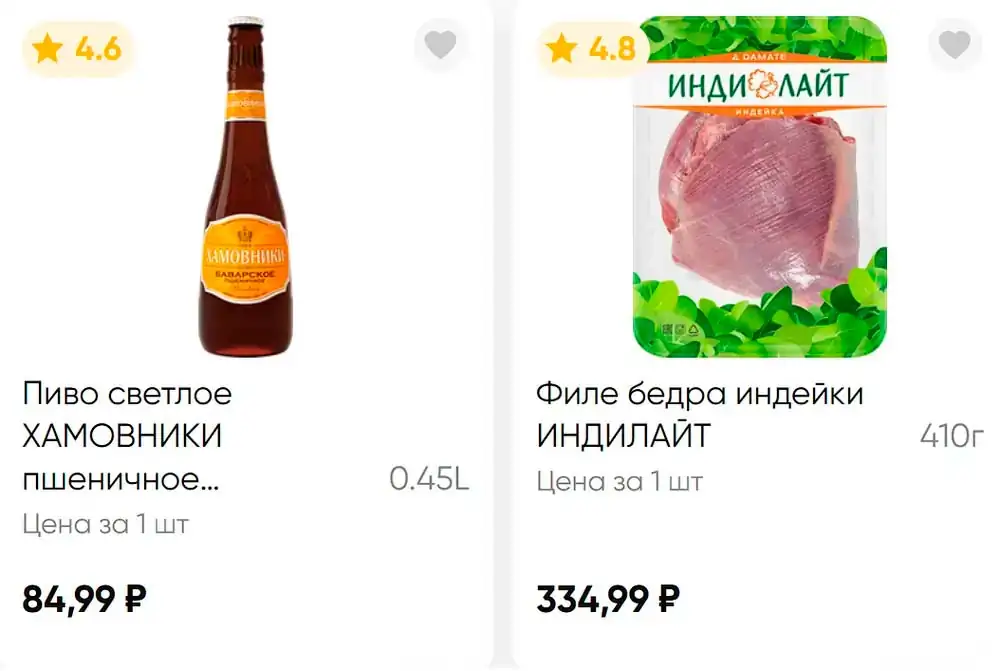This screenshot has height=671, width=1000.
Task: Click 'Цена за 1 шт' under the beer
Action: pos(106,524)
